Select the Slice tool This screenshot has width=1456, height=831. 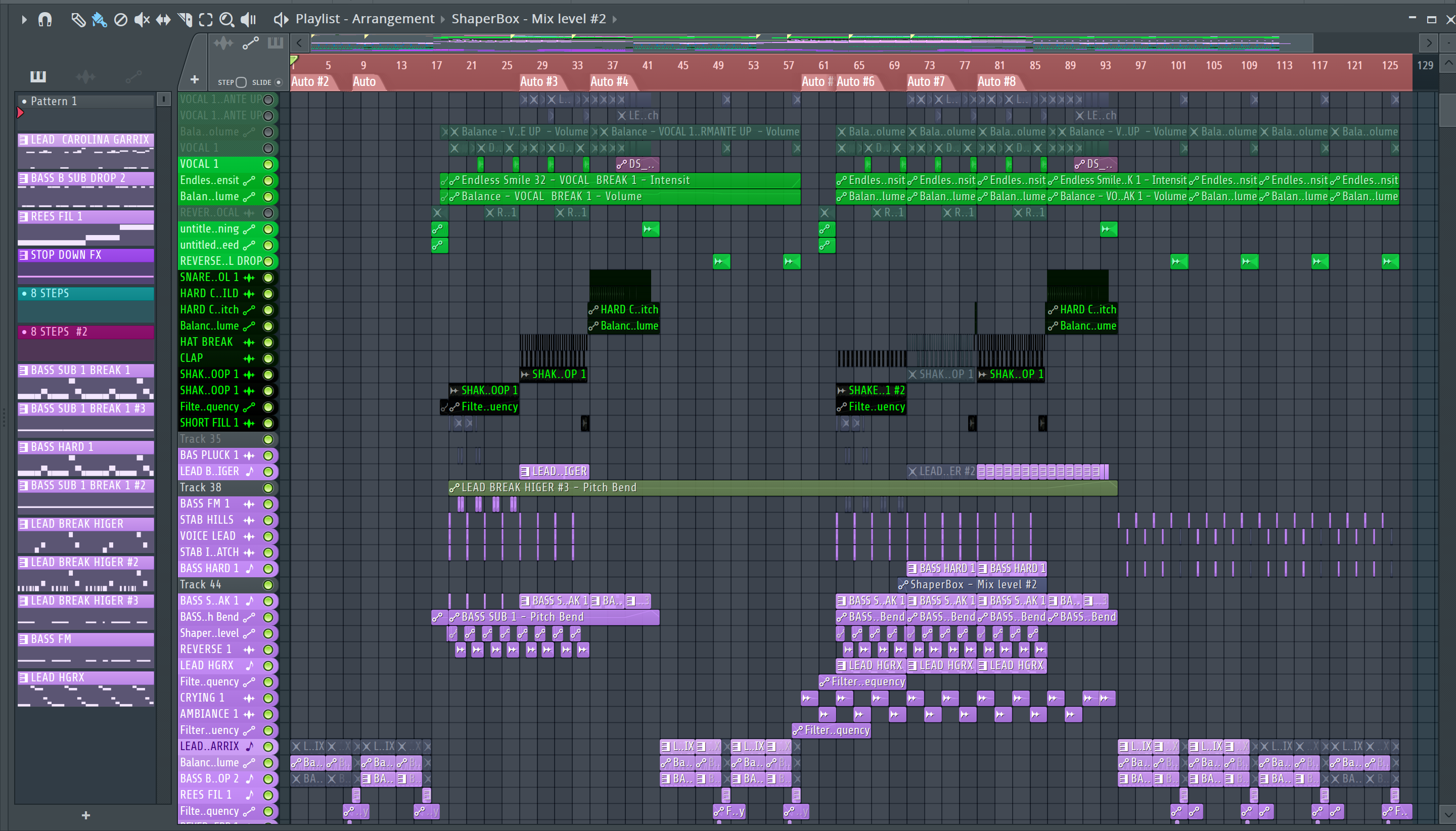(185, 19)
